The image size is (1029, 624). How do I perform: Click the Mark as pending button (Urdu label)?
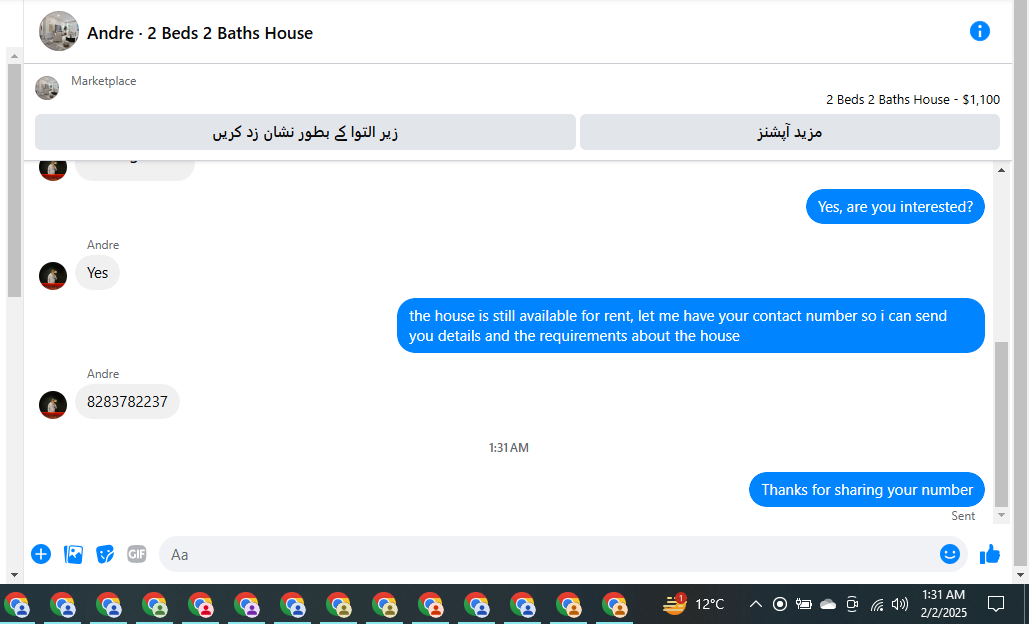click(305, 132)
